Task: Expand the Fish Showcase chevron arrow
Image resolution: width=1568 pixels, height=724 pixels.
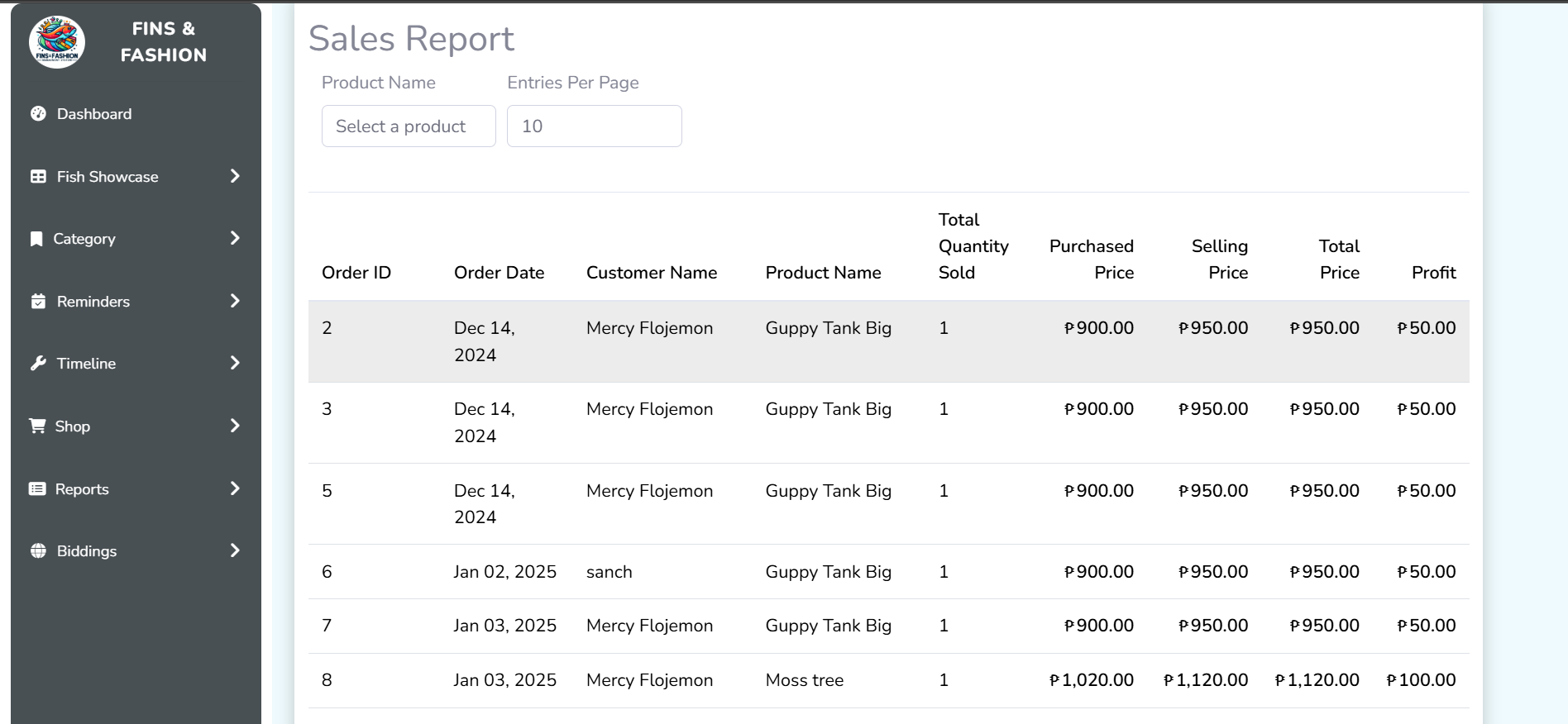Action: pos(235,176)
